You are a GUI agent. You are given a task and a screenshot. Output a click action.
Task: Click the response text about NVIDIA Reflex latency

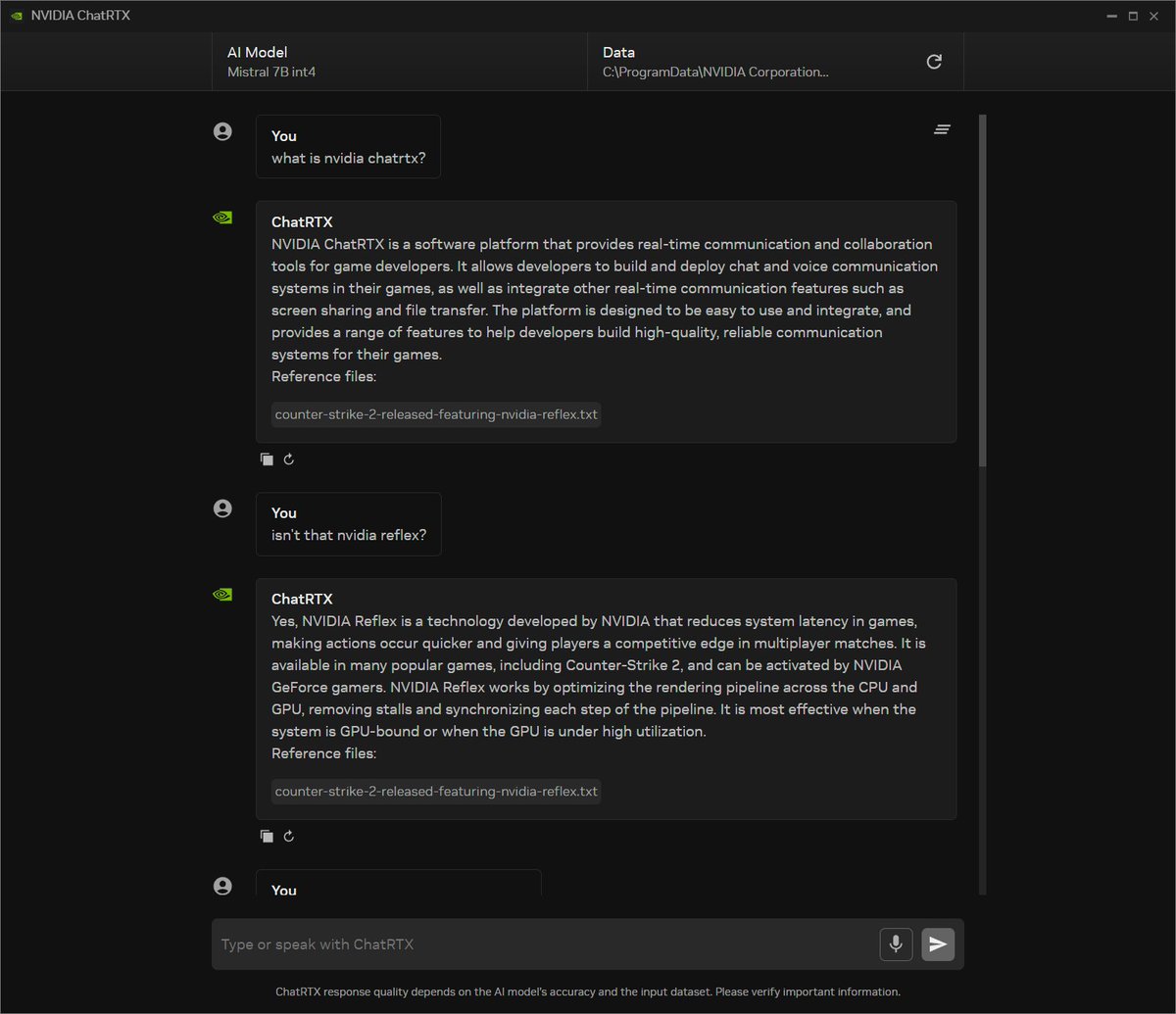(599, 676)
